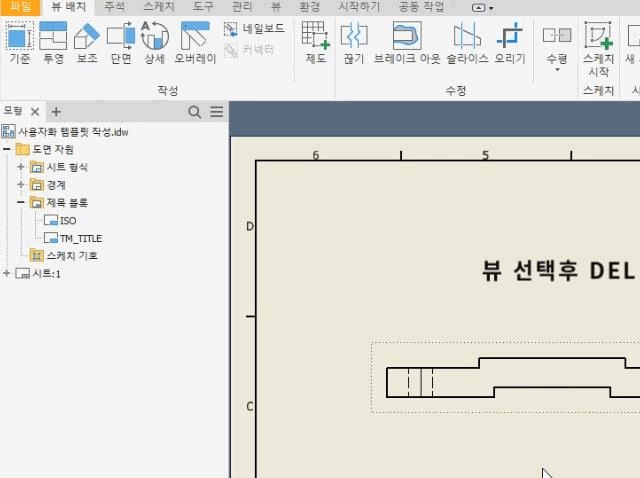Image resolution: width=640 pixels, height=478 pixels.
Task: Expand the 시트 형식 node
Action: pos(21,167)
